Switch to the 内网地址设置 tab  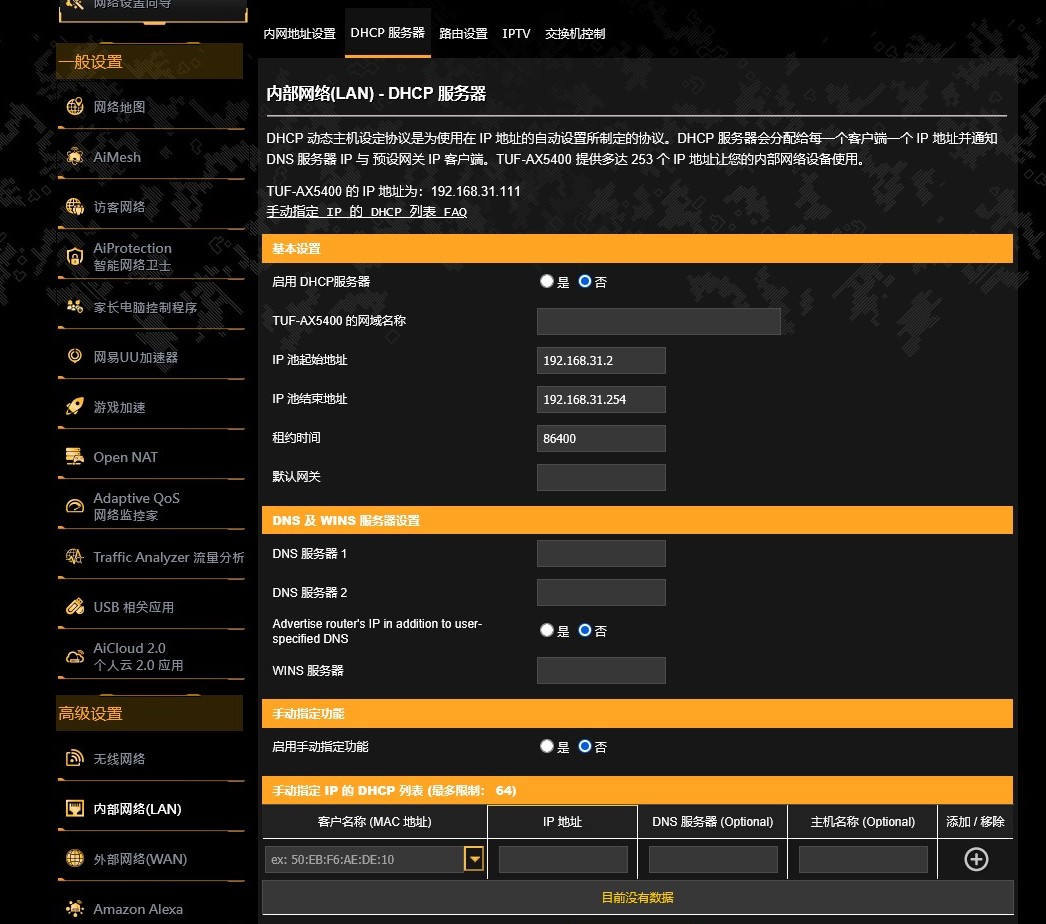tap(299, 34)
